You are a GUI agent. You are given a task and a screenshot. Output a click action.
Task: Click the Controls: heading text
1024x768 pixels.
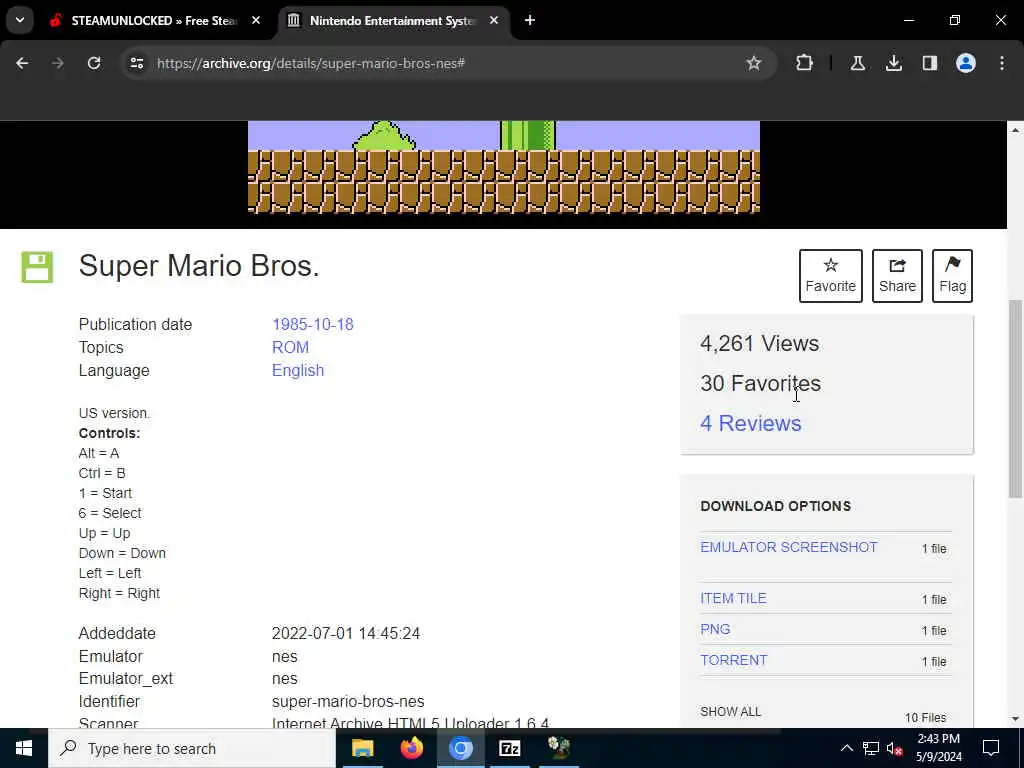click(109, 433)
